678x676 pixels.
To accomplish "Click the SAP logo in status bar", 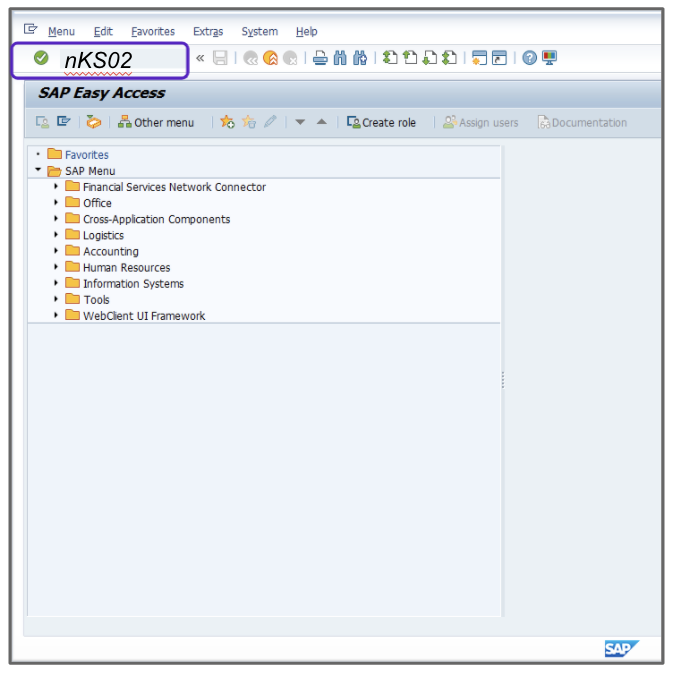I will [620, 649].
